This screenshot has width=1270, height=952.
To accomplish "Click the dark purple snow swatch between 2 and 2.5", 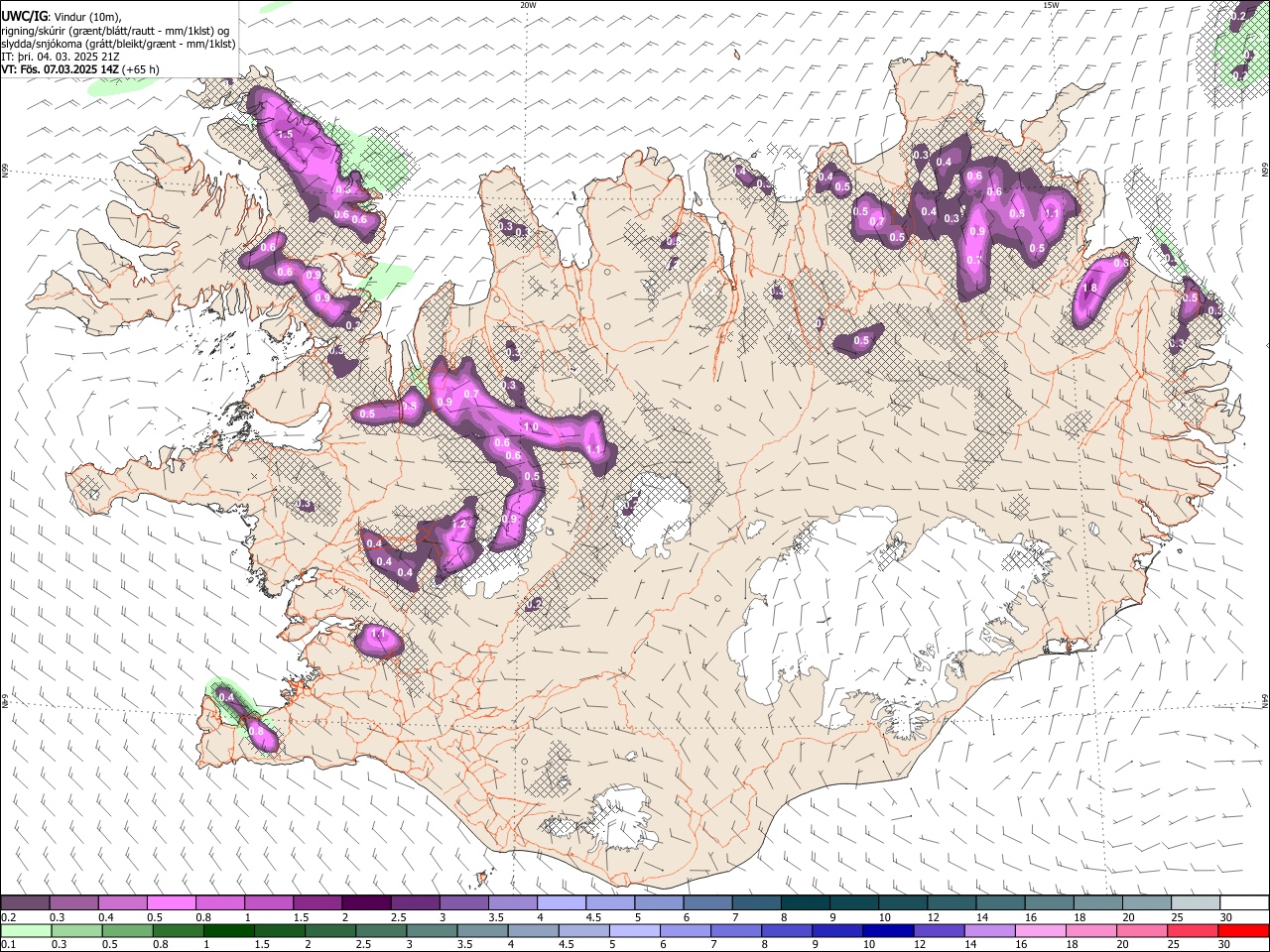I will point(366,902).
